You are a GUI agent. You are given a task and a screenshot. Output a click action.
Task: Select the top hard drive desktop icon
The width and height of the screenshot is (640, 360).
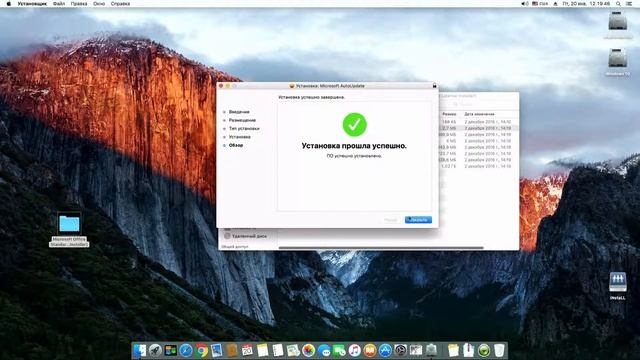click(618, 22)
